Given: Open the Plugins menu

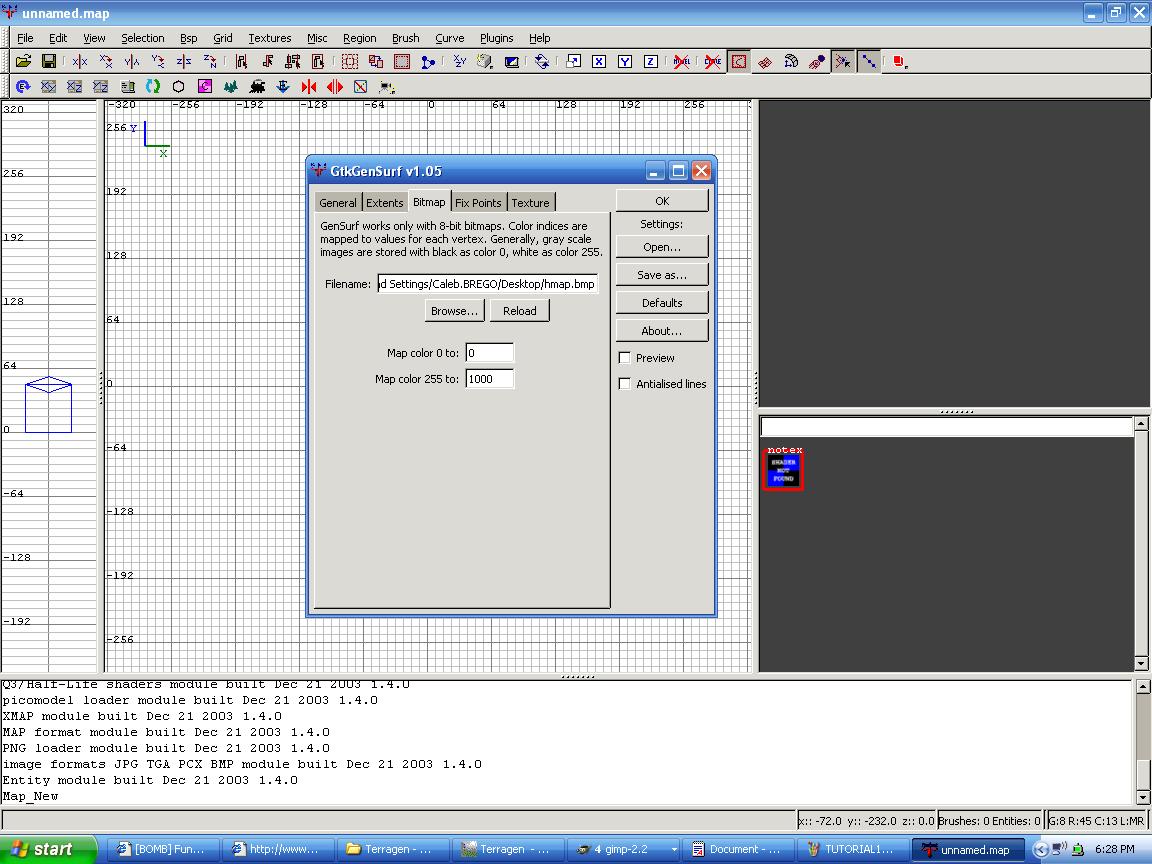Looking at the screenshot, I should pyautogui.click(x=496, y=38).
